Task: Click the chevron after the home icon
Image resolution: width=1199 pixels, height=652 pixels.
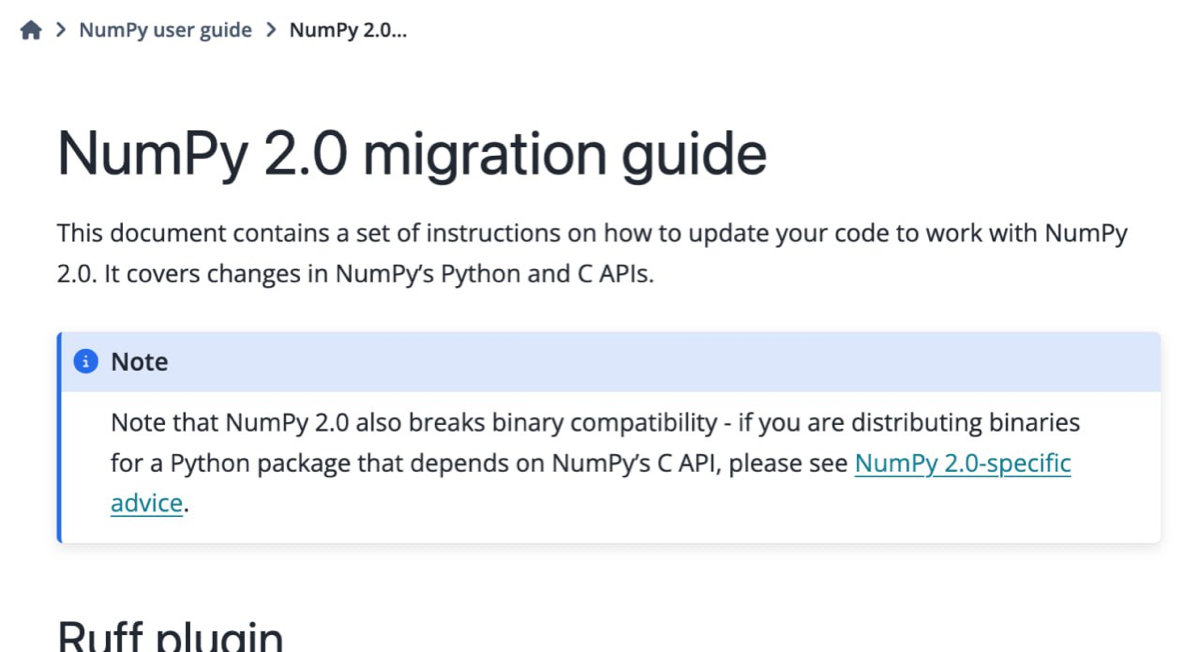Action: coord(61,30)
